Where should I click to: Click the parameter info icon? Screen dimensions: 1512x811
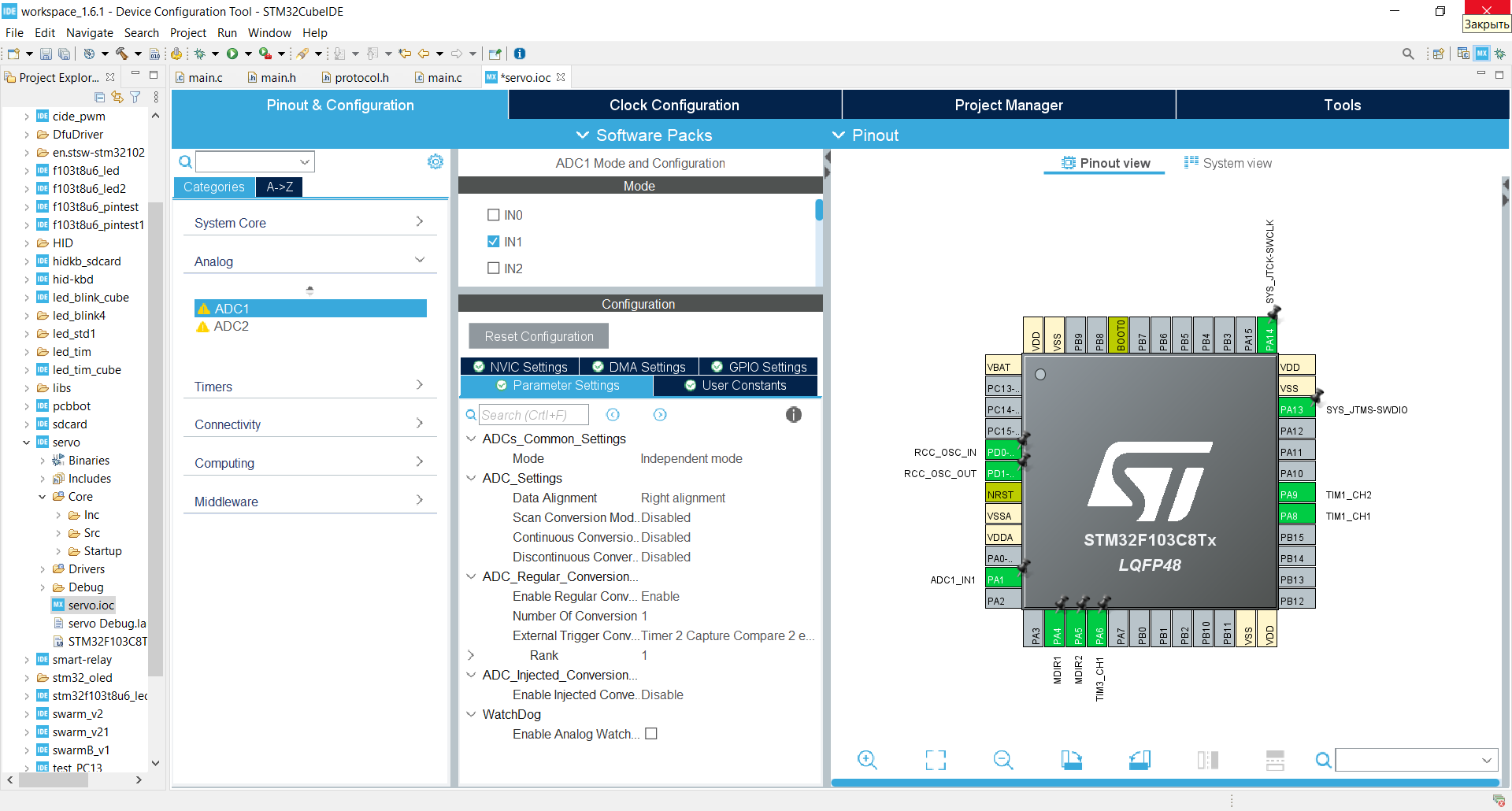click(794, 415)
